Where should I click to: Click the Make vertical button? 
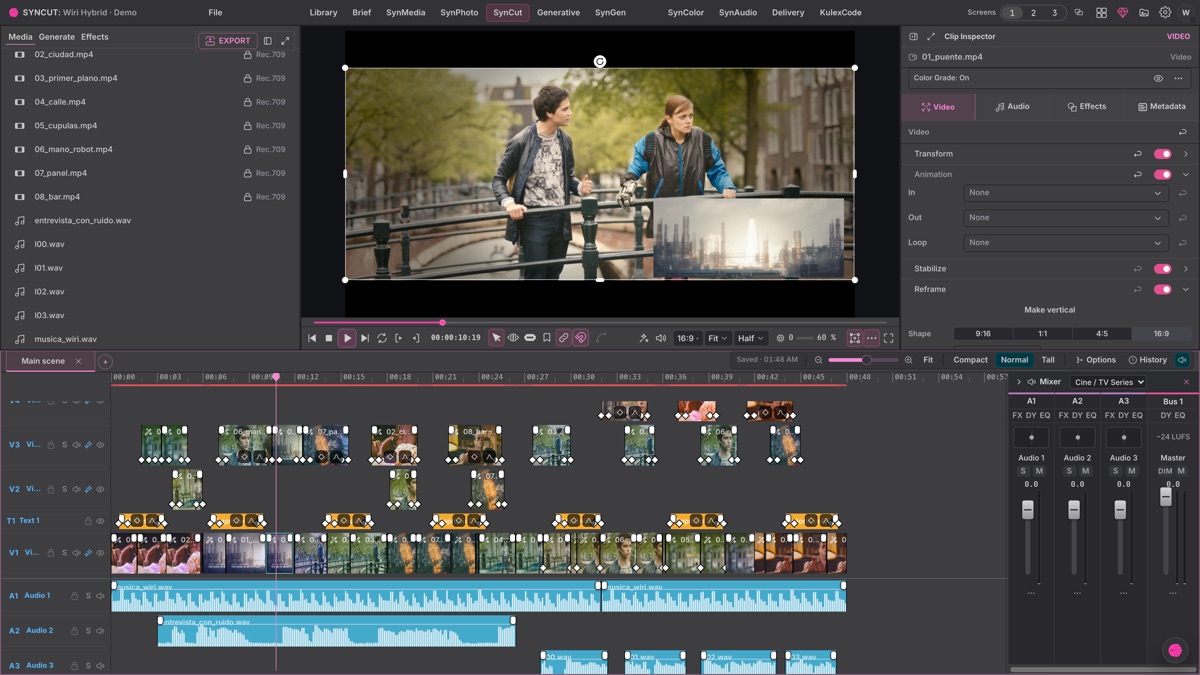coord(1050,310)
